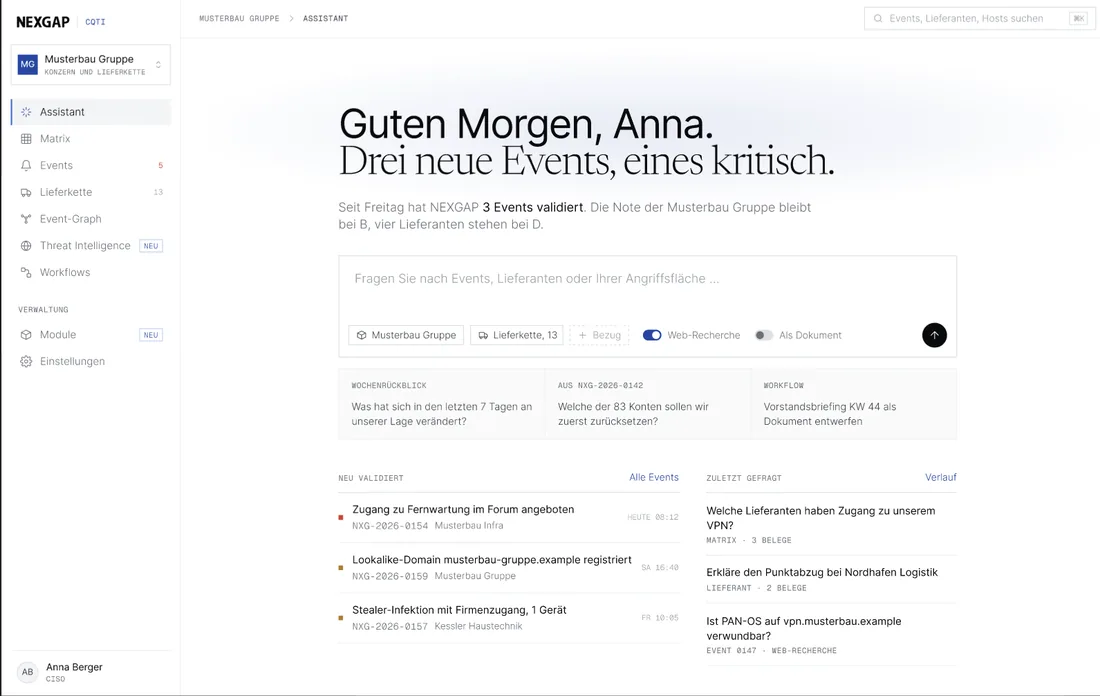This screenshot has width=1100, height=696.
Task: Click the Events bell icon
Action: click(26, 166)
